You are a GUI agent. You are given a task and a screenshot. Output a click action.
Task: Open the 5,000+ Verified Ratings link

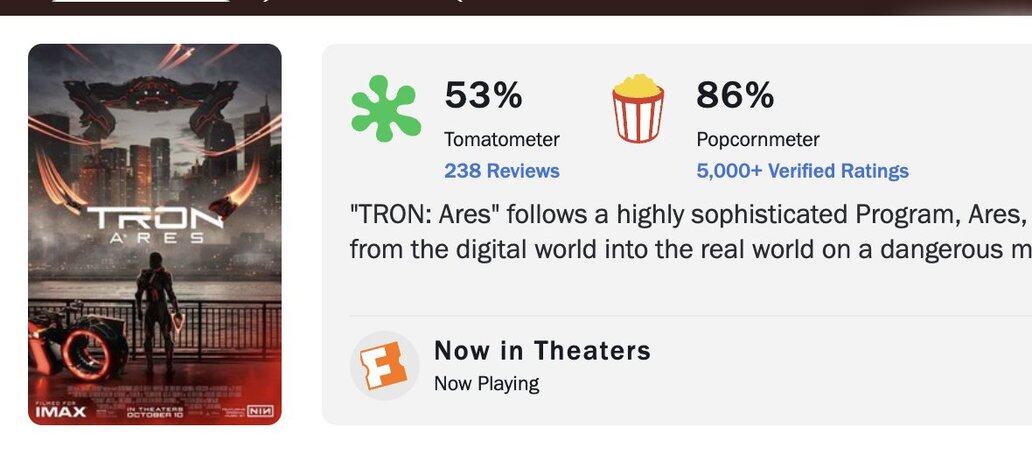pyautogui.click(x=802, y=171)
